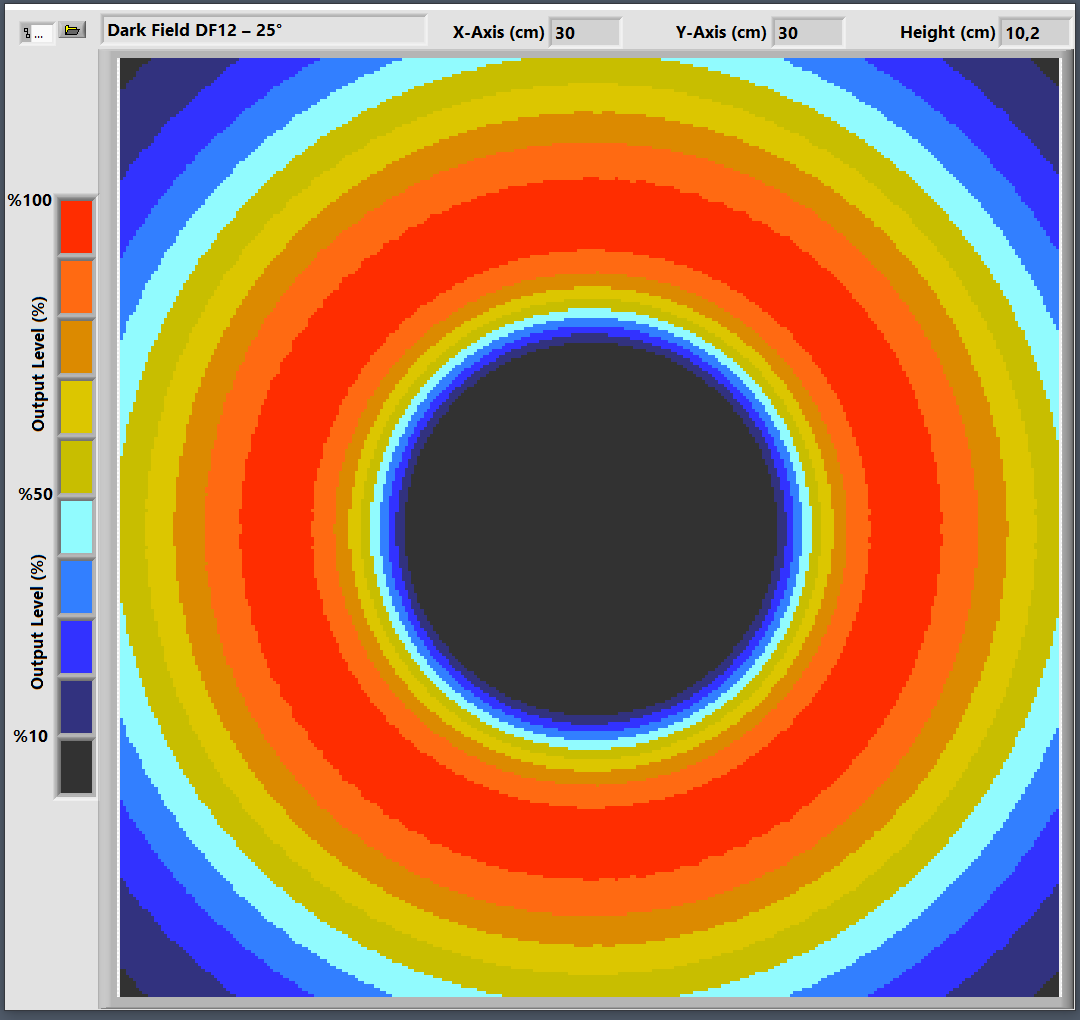Screen dimensions: 1080x1020
Task: Click the X-Axis (cm) label
Action: tap(498, 32)
